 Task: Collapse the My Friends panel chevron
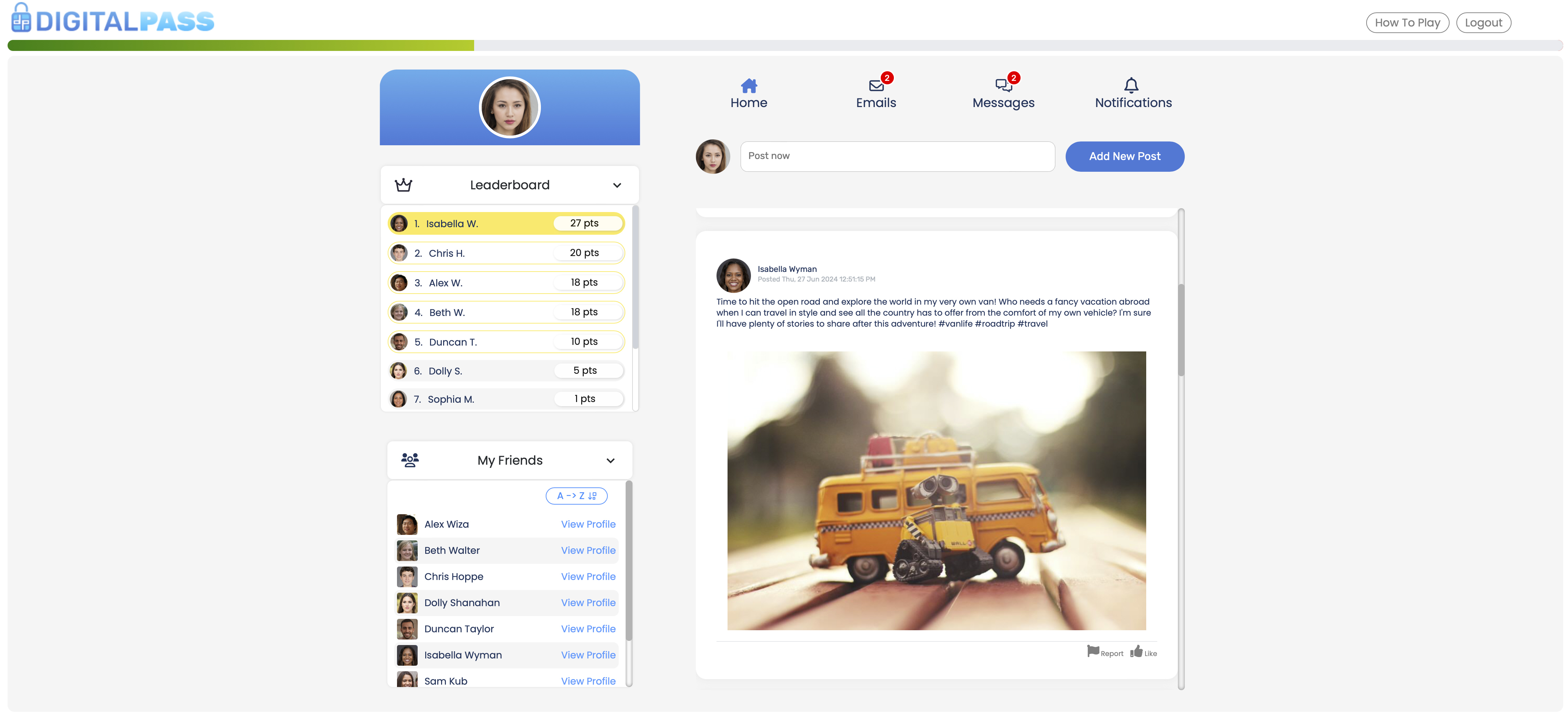tap(610, 461)
